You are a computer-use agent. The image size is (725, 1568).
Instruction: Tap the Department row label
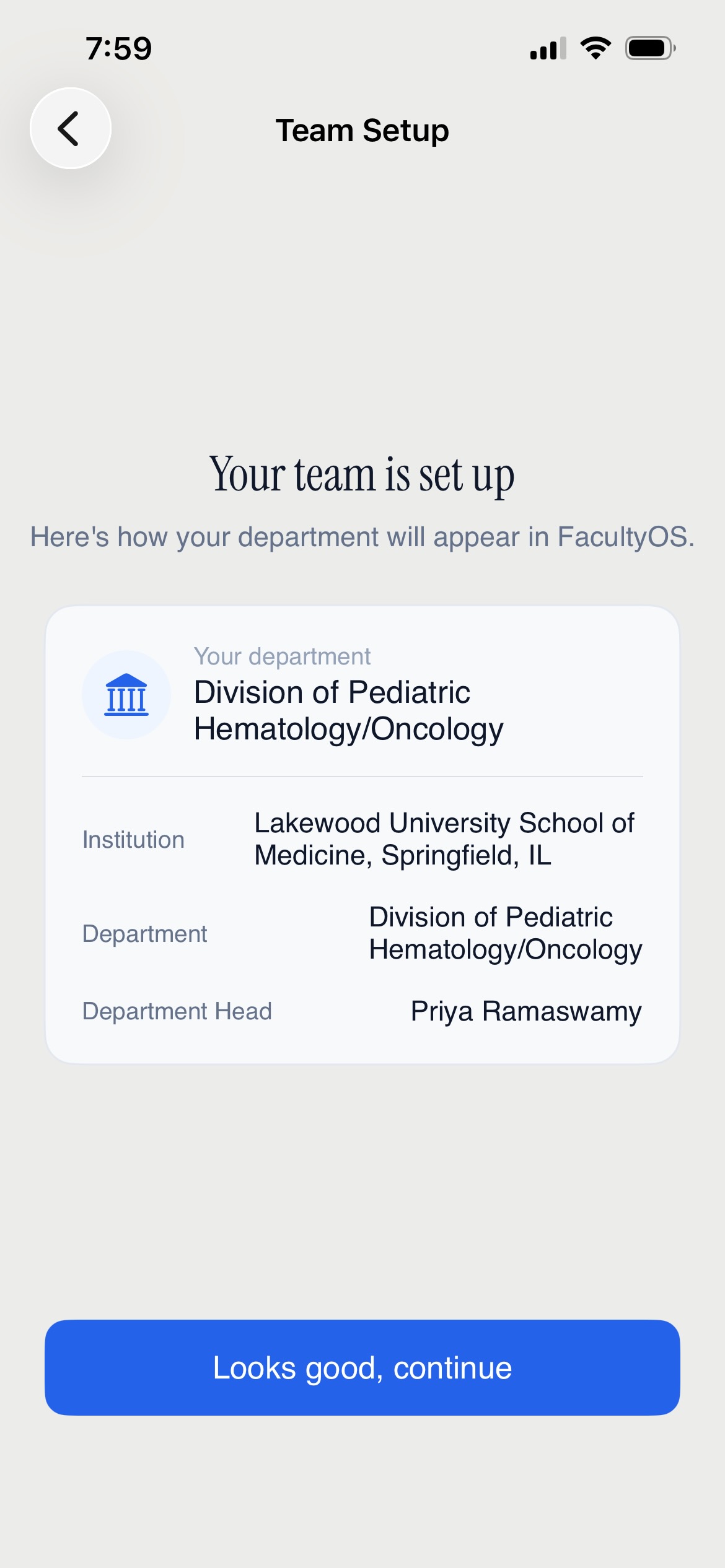coord(145,933)
